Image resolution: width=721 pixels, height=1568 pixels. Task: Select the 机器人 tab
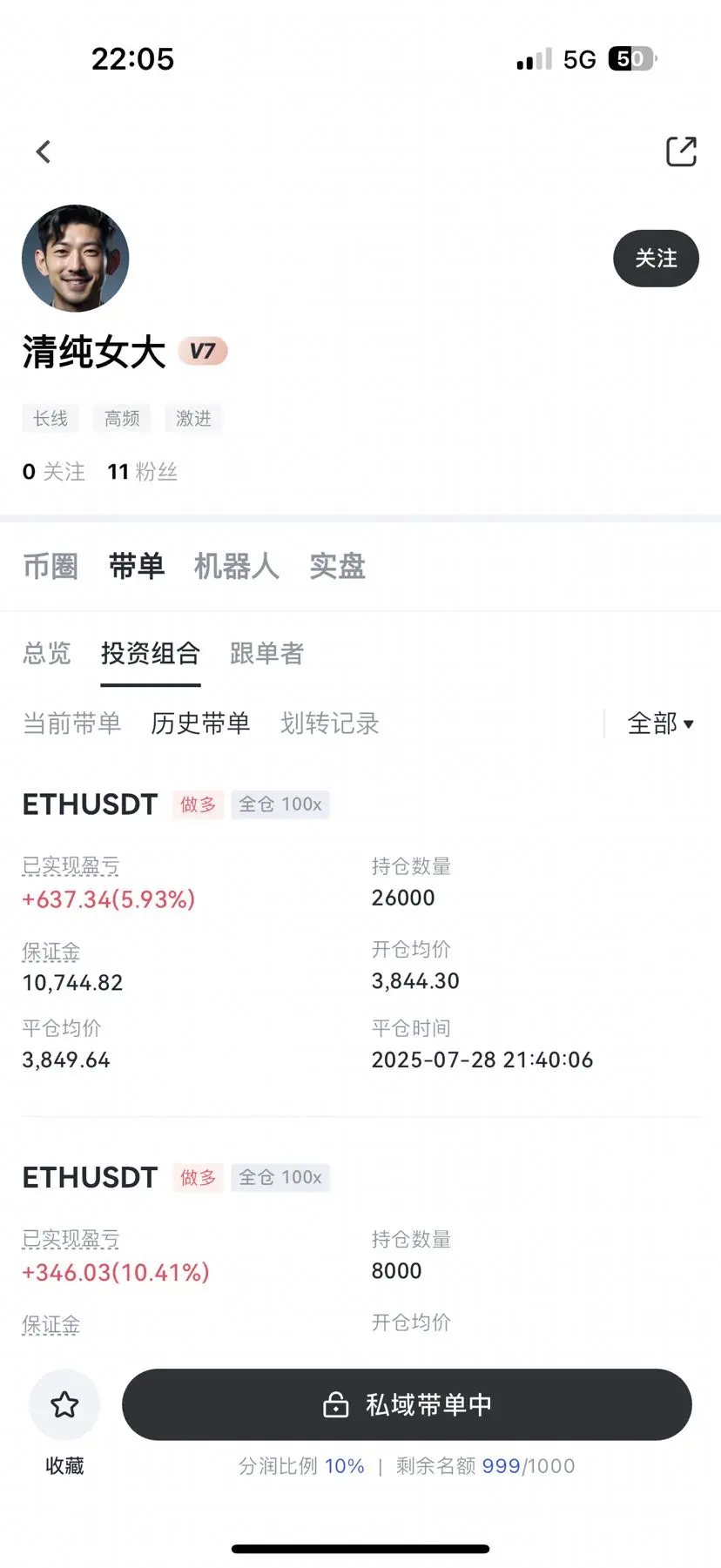236,566
